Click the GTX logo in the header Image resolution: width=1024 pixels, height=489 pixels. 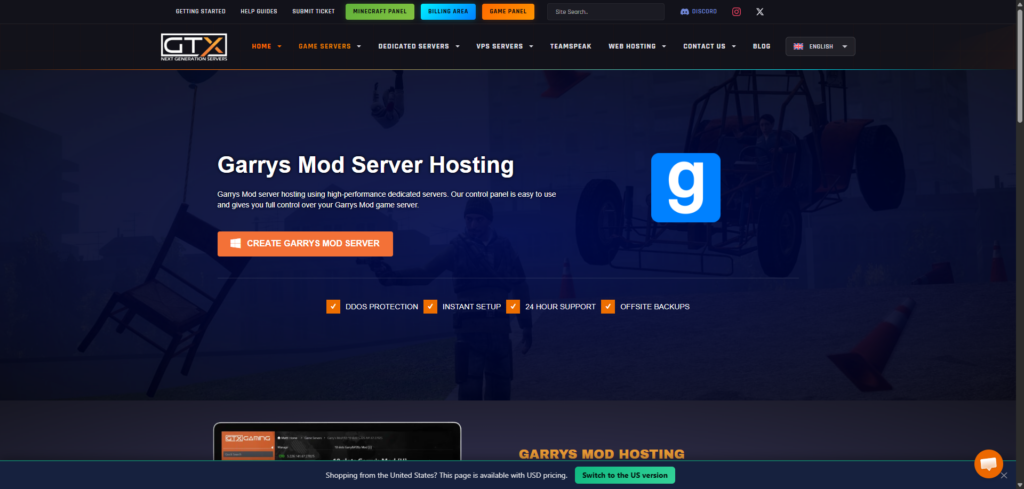click(194, 48)
